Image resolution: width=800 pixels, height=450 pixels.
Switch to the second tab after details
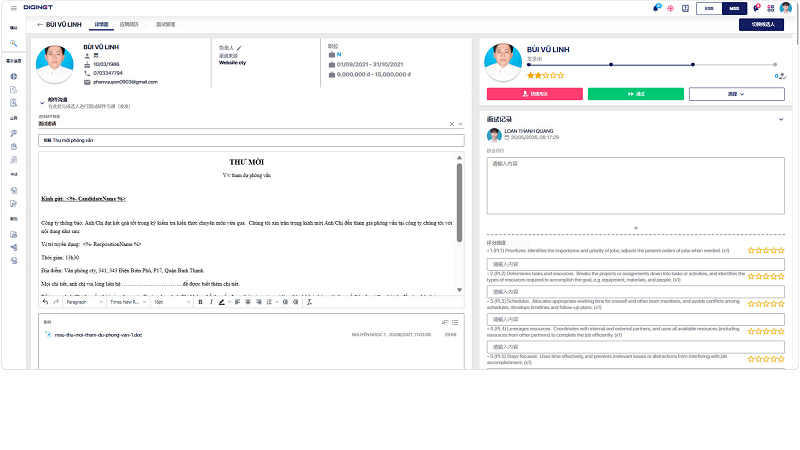tap(129, 24)
